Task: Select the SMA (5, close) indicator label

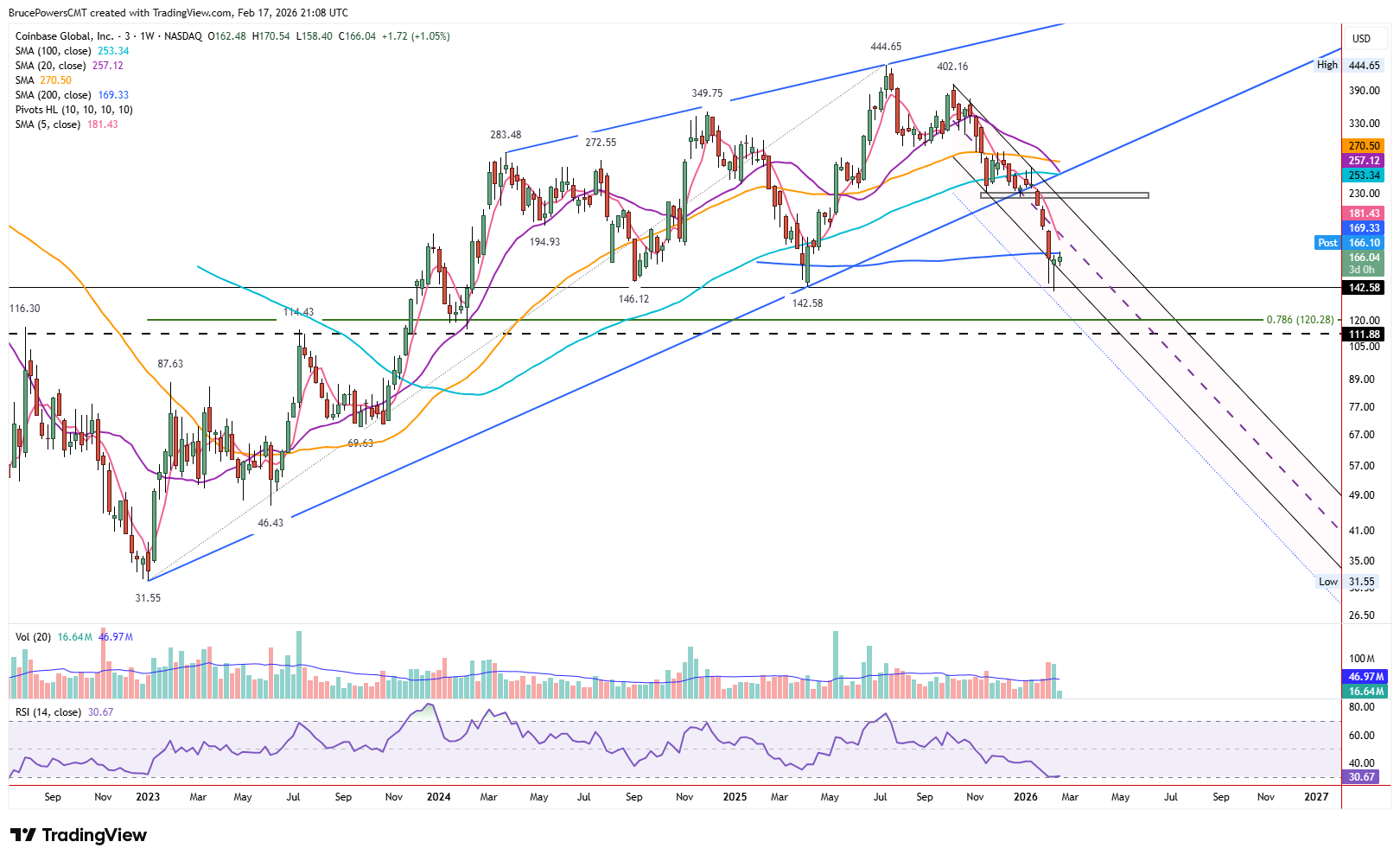Action: (x=48, y=124)
